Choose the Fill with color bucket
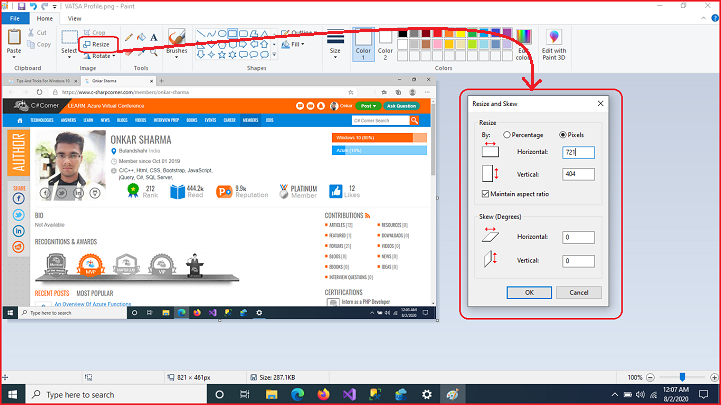 142,37
